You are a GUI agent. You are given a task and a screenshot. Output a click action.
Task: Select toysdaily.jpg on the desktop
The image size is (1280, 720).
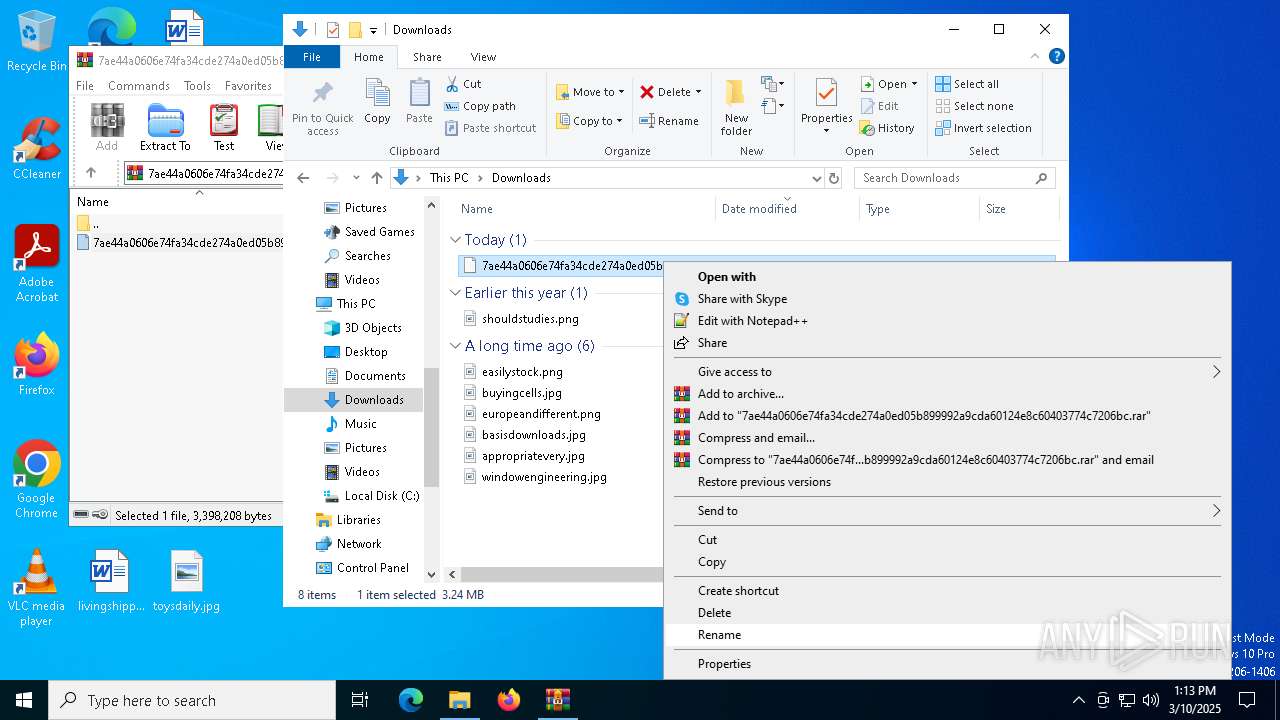pyautogui.click(x=186, y=581)
